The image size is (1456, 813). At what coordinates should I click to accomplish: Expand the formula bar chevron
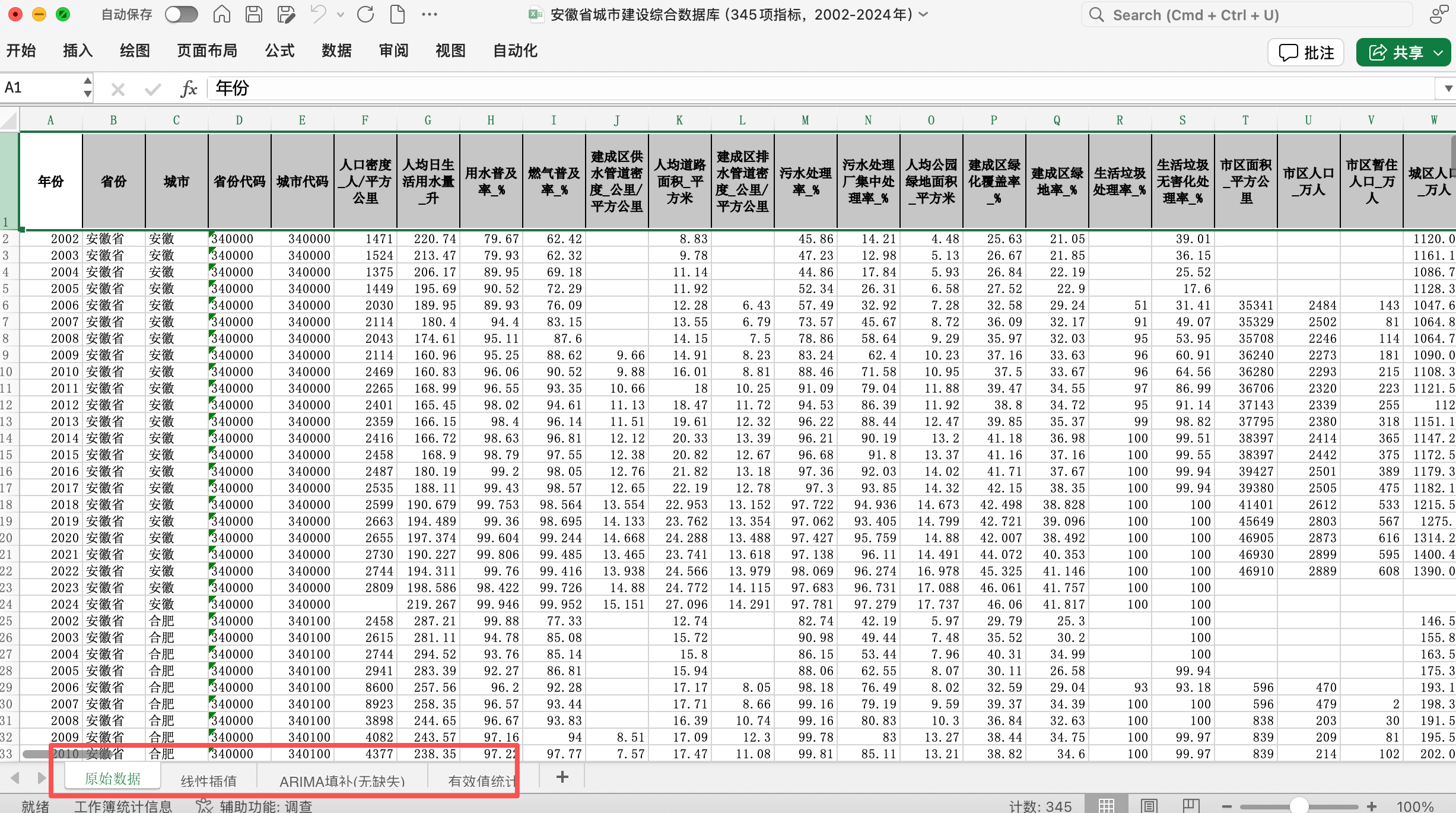click(1448, 88)
